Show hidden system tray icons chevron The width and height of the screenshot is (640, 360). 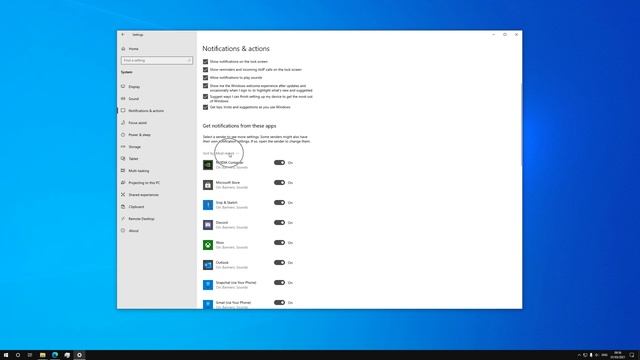[579, 355]
